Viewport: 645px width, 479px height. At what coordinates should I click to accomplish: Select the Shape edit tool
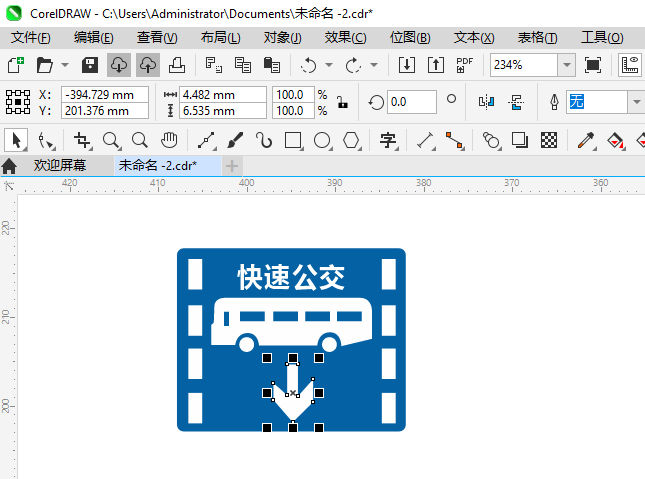tap(45, 140)
